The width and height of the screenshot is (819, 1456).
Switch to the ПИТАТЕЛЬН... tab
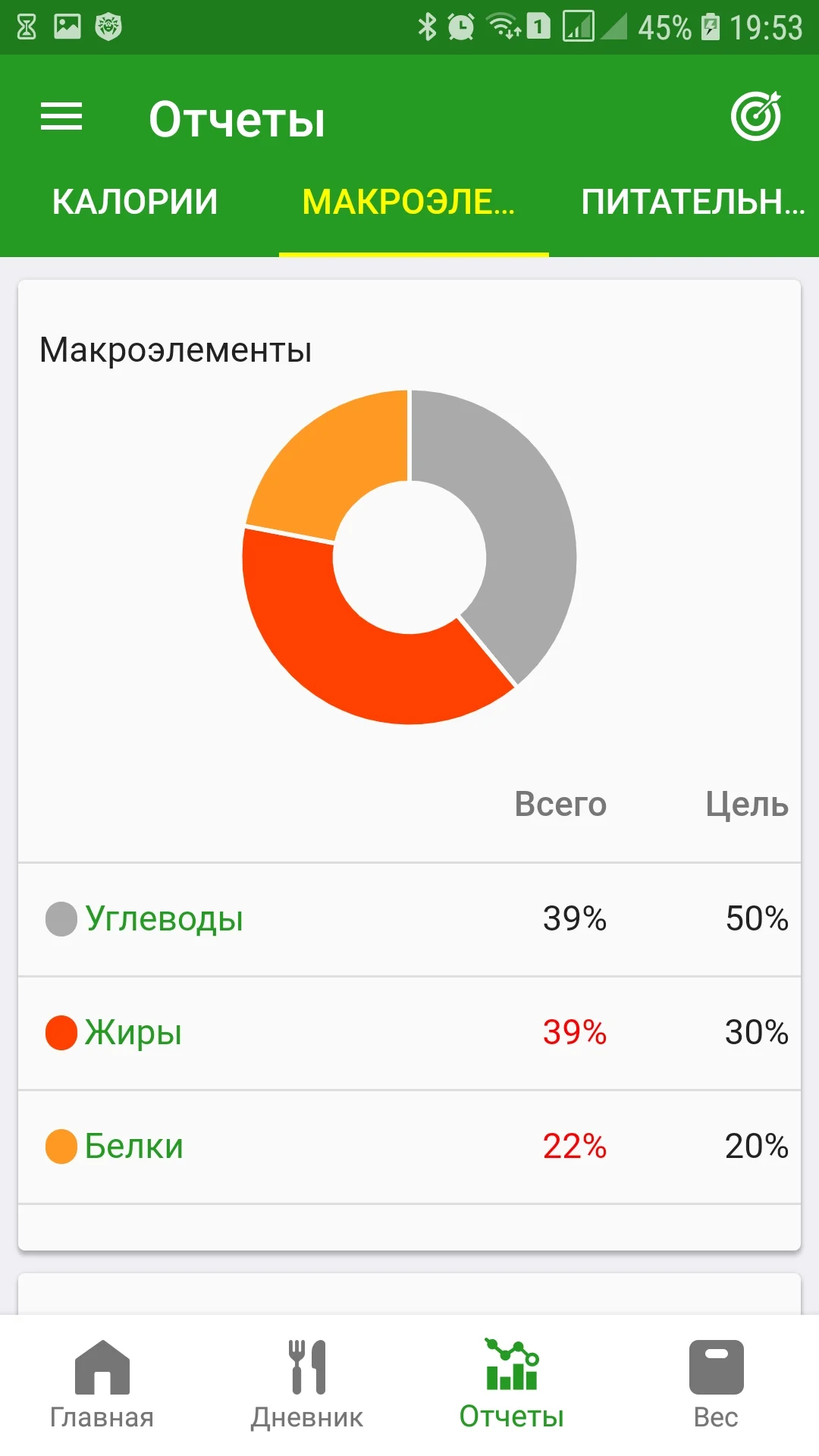pyautogui.click(x=692, y=202)
